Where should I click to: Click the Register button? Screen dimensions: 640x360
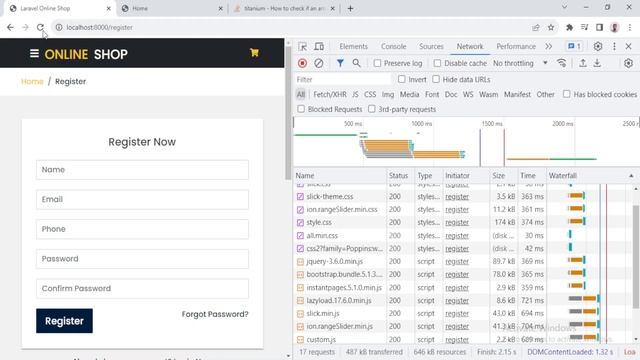[64, 321]
